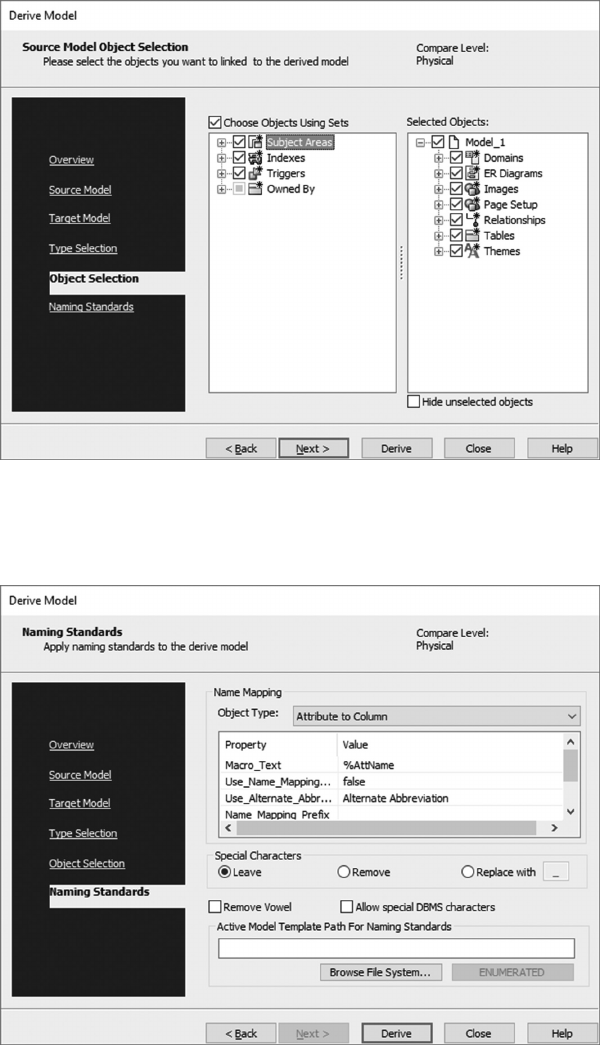Viewport: 600px width, 1045px height.
Task: Open Type Selection in the Naming Standards dialog sidebar
Action: point(83,833)
